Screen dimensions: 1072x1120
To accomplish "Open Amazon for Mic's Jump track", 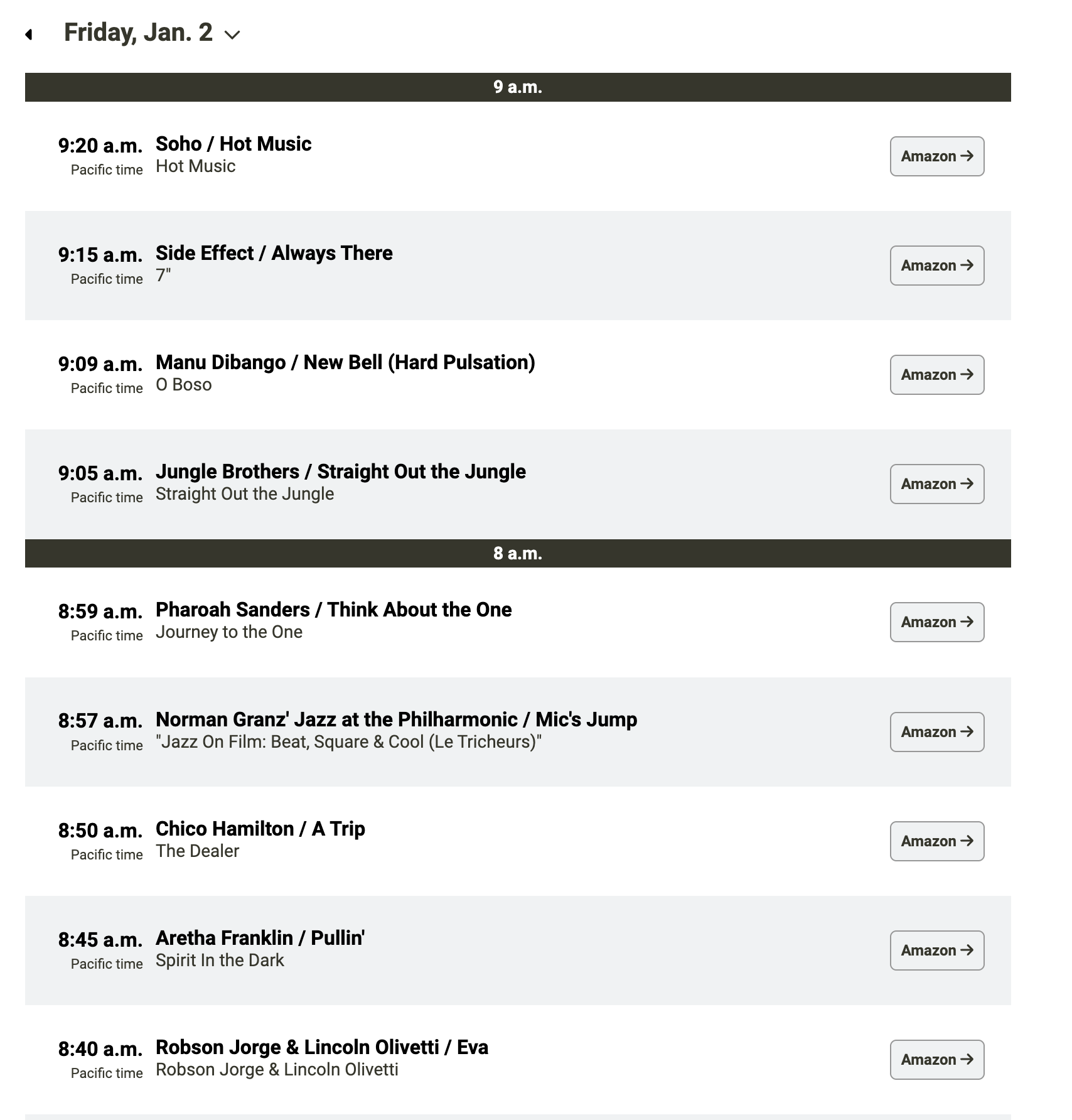I will (936, 732).
